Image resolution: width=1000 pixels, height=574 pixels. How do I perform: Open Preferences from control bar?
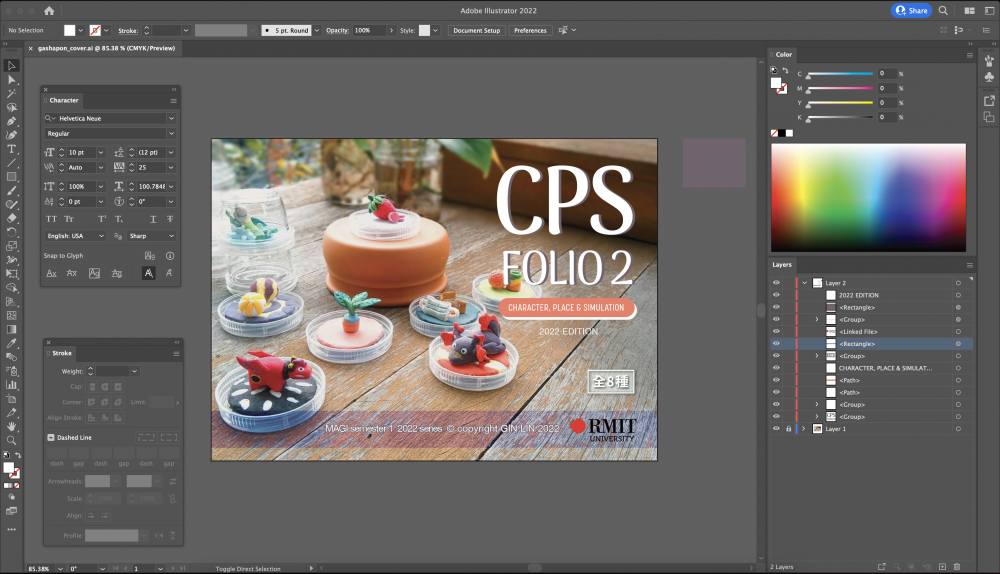(530, 30)
